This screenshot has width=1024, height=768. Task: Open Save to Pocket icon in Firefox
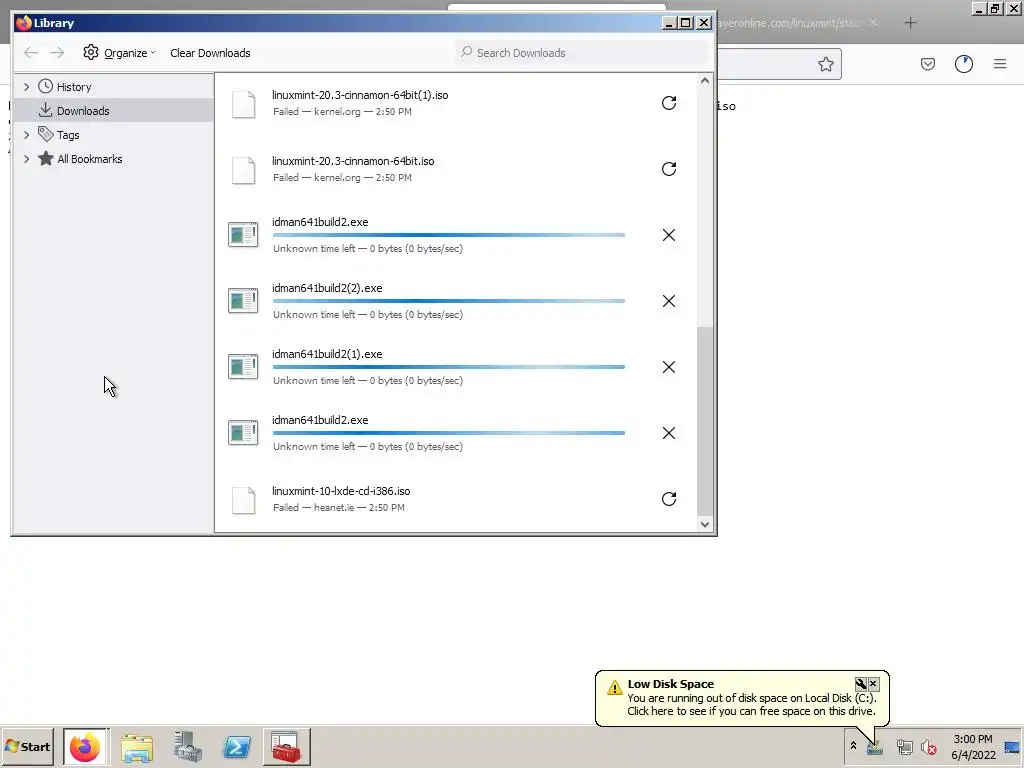pyautogui.click(x=928, y=64)
